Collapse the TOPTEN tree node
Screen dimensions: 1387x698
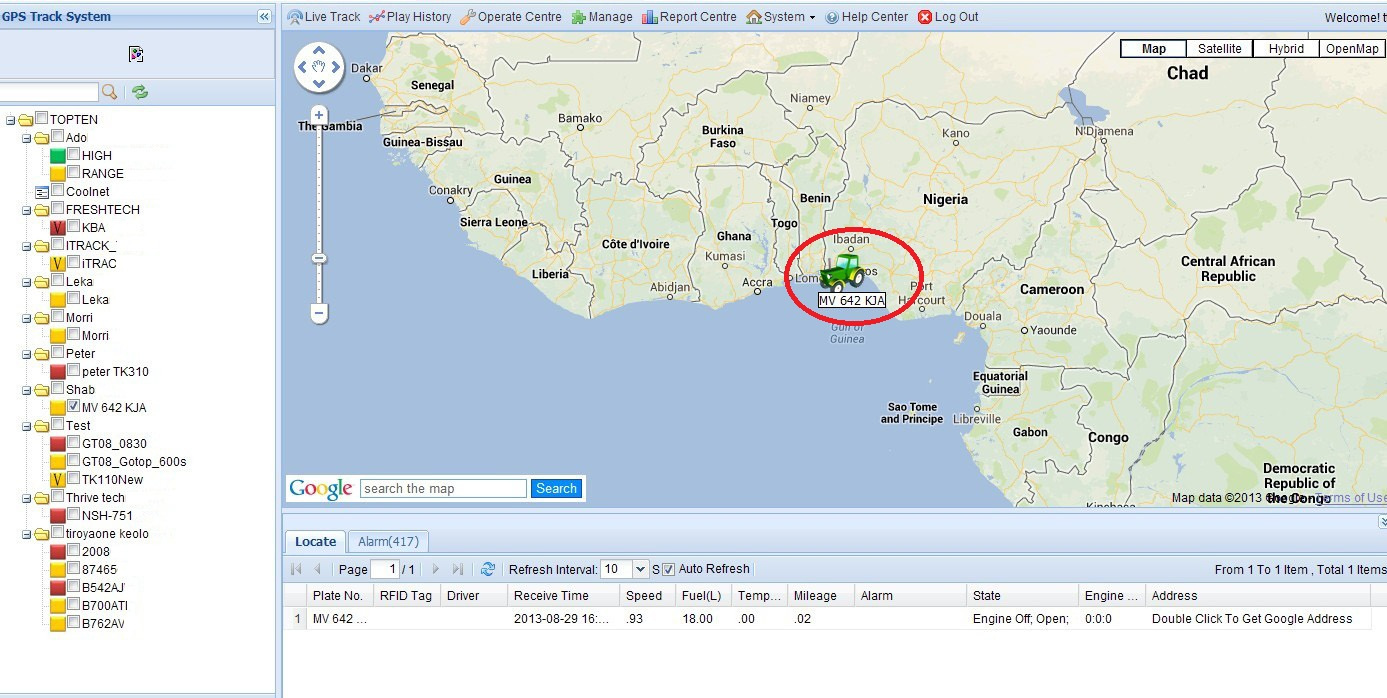click(10, 120)
